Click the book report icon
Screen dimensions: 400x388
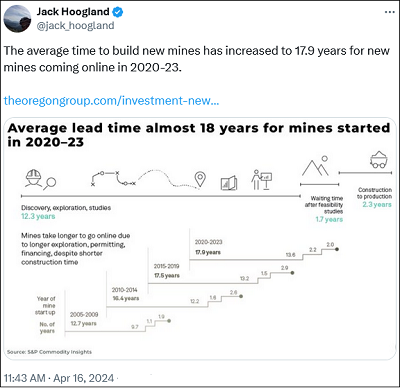(x=229, y=183)
